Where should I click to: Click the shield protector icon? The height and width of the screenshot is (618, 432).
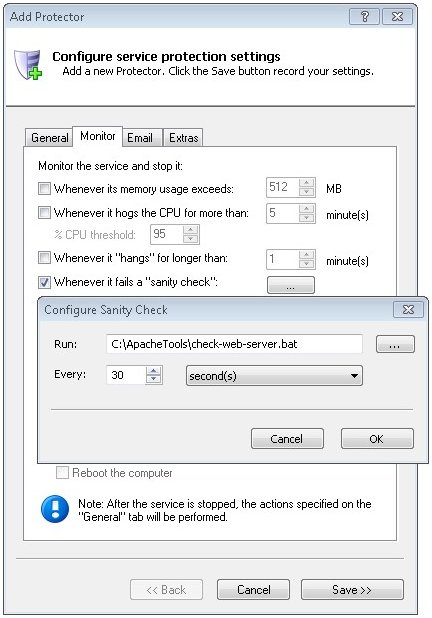(x=28, y=65)
